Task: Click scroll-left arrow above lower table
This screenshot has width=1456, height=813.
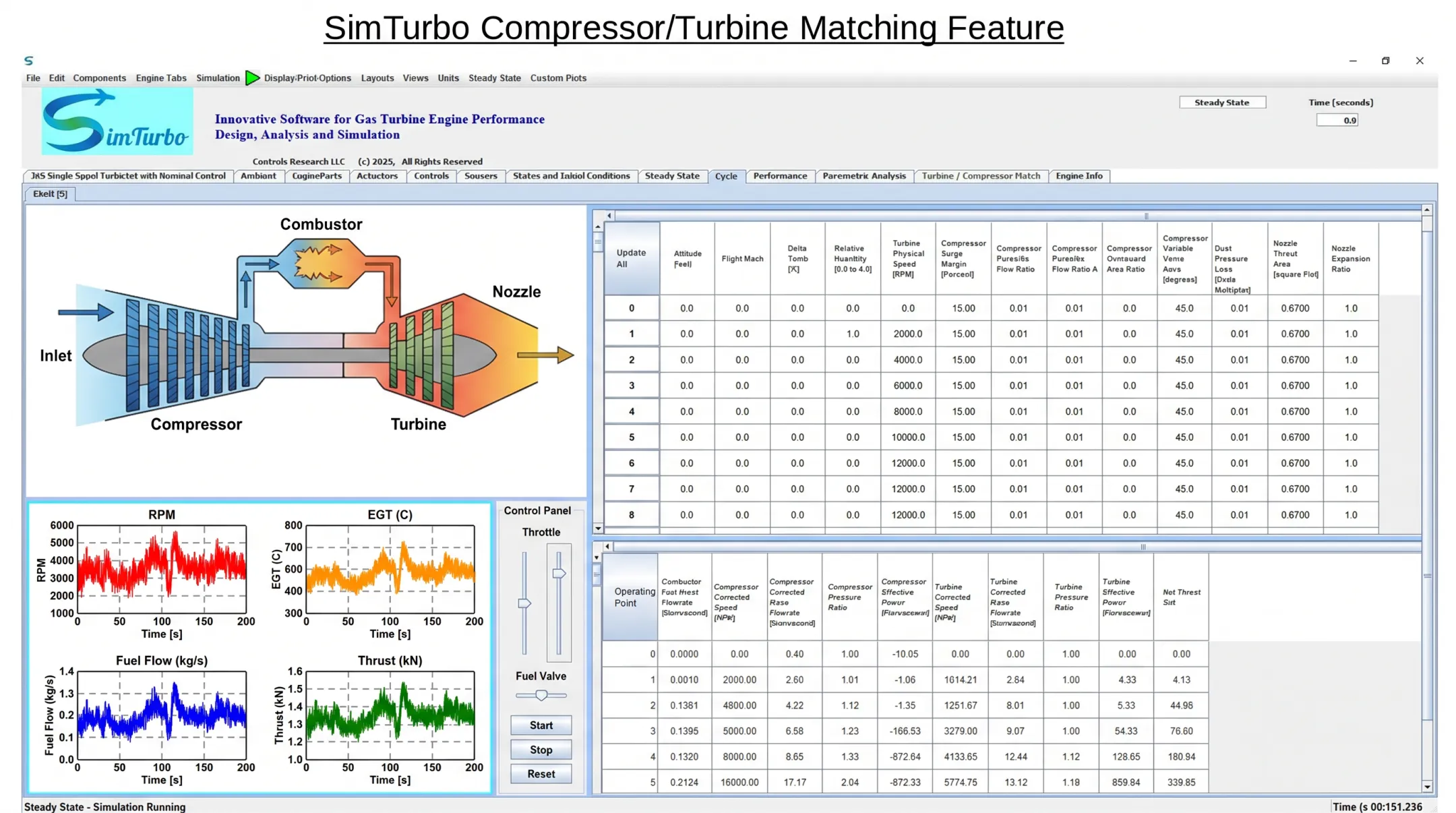Action: click(607, 547)
